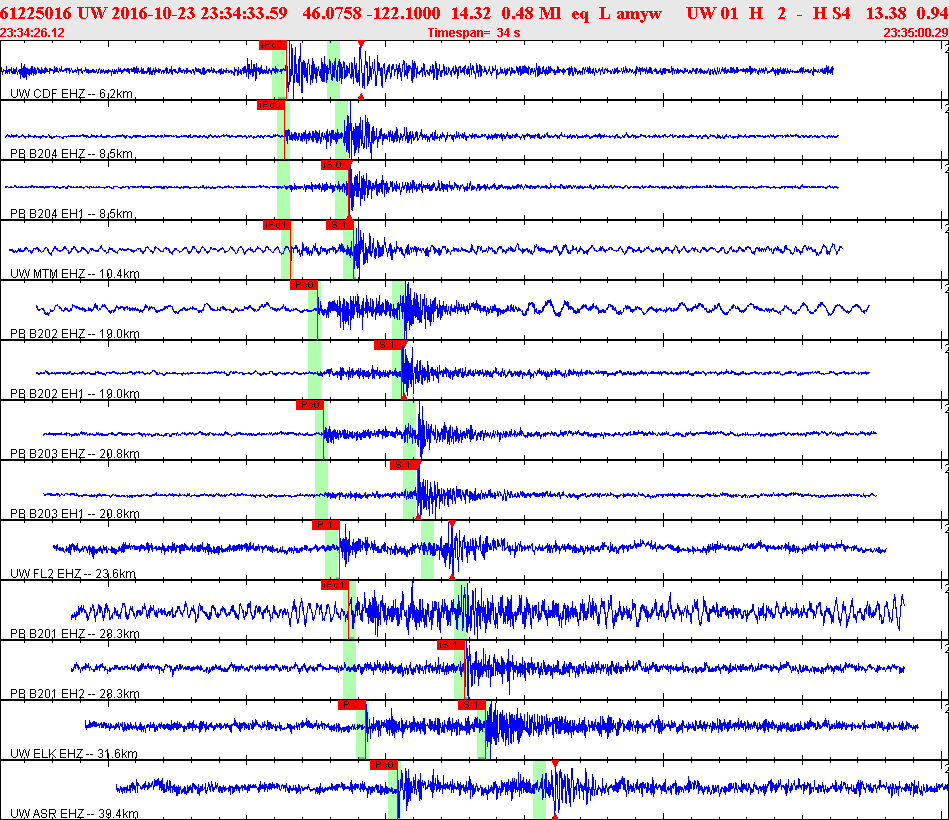
Task: Click the top red triangle marker on UW CDF EHZ
Action: click(x=361, y=44)
